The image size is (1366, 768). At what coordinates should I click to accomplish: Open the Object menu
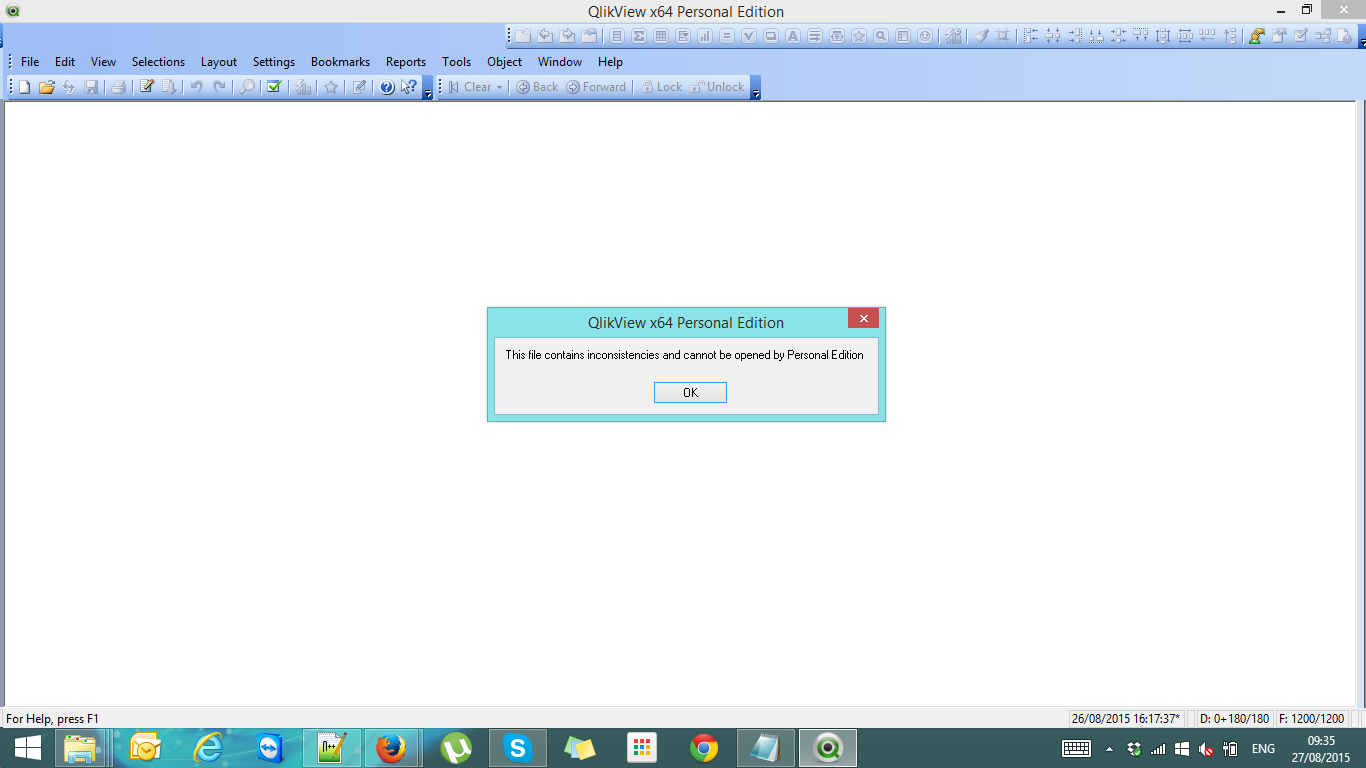click(505, 62)
